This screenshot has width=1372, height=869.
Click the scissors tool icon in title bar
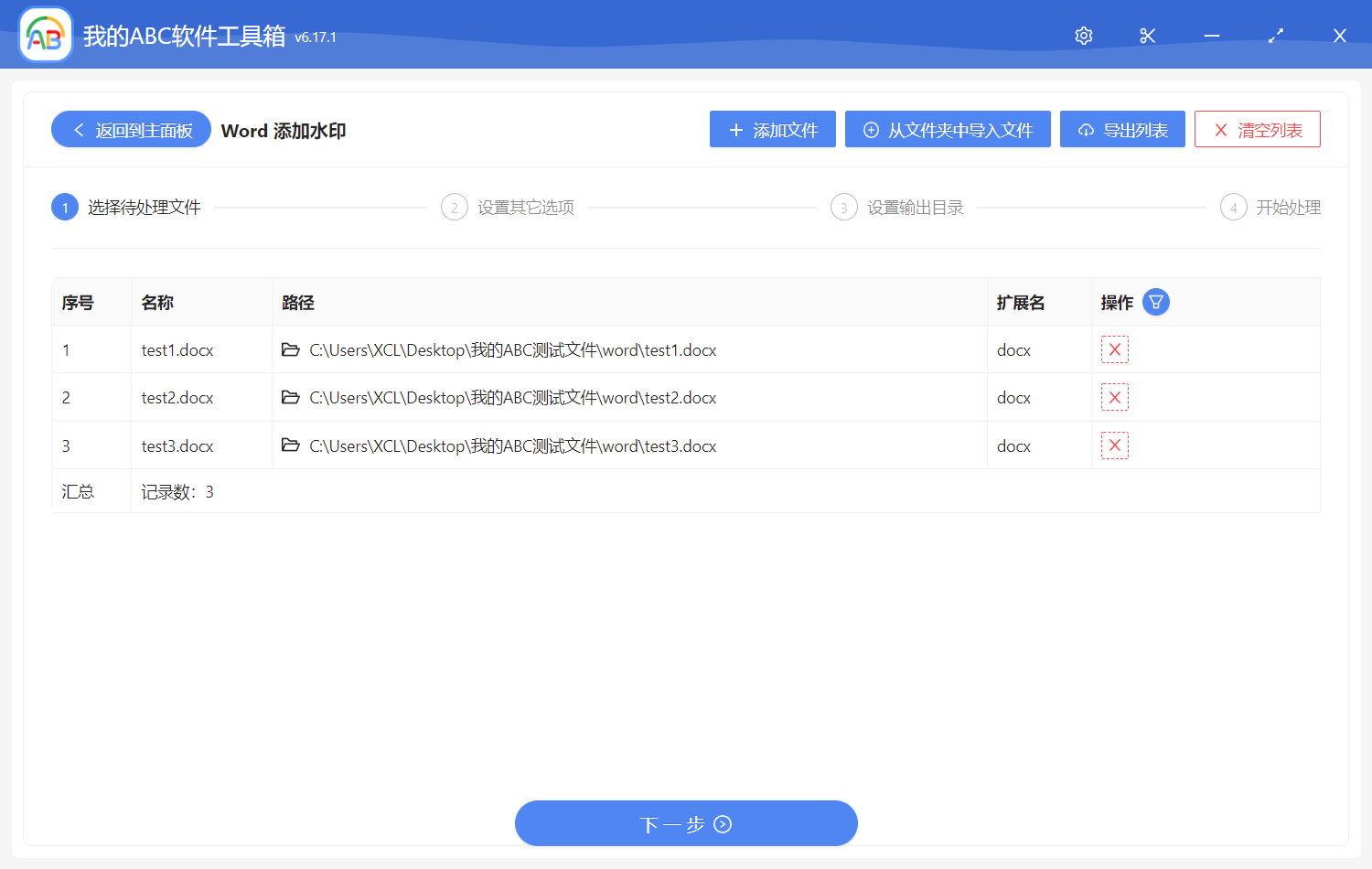tap(1147, 36)
